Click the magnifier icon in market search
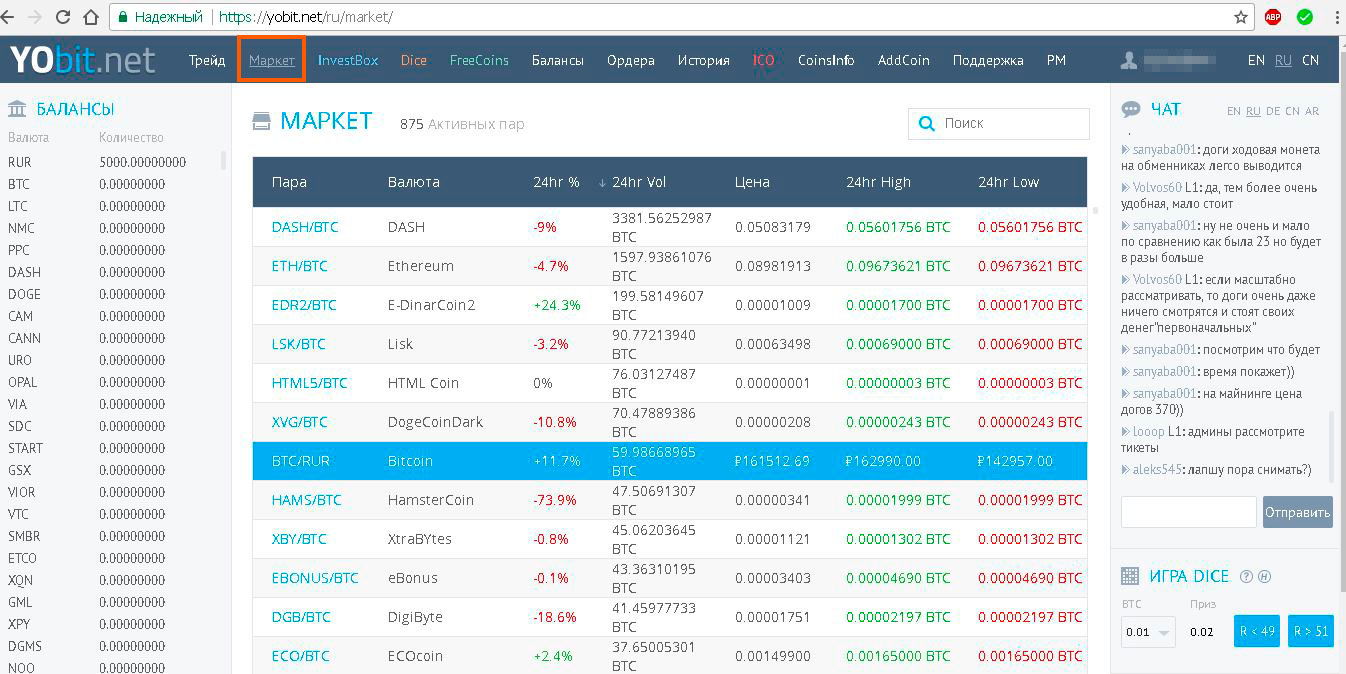 click(x=925, y=124)
